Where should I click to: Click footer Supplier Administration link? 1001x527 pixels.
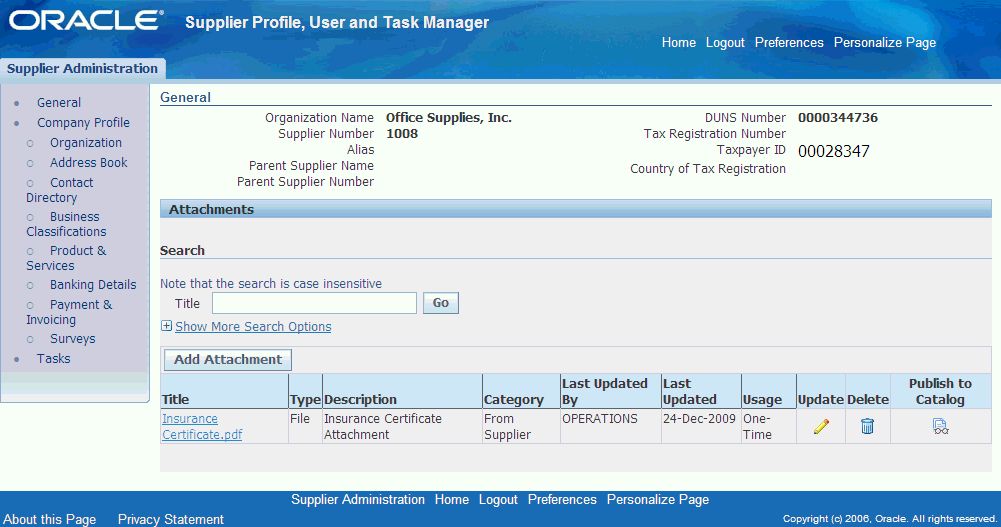(358, 500)
